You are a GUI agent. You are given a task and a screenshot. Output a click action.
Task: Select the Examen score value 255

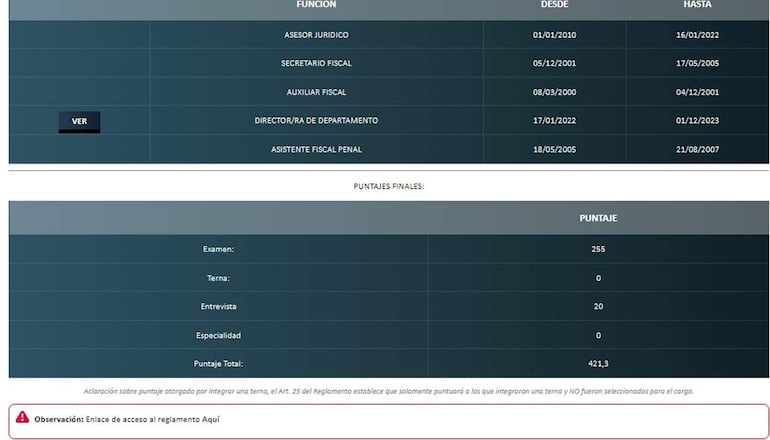[x=598, y=249]
